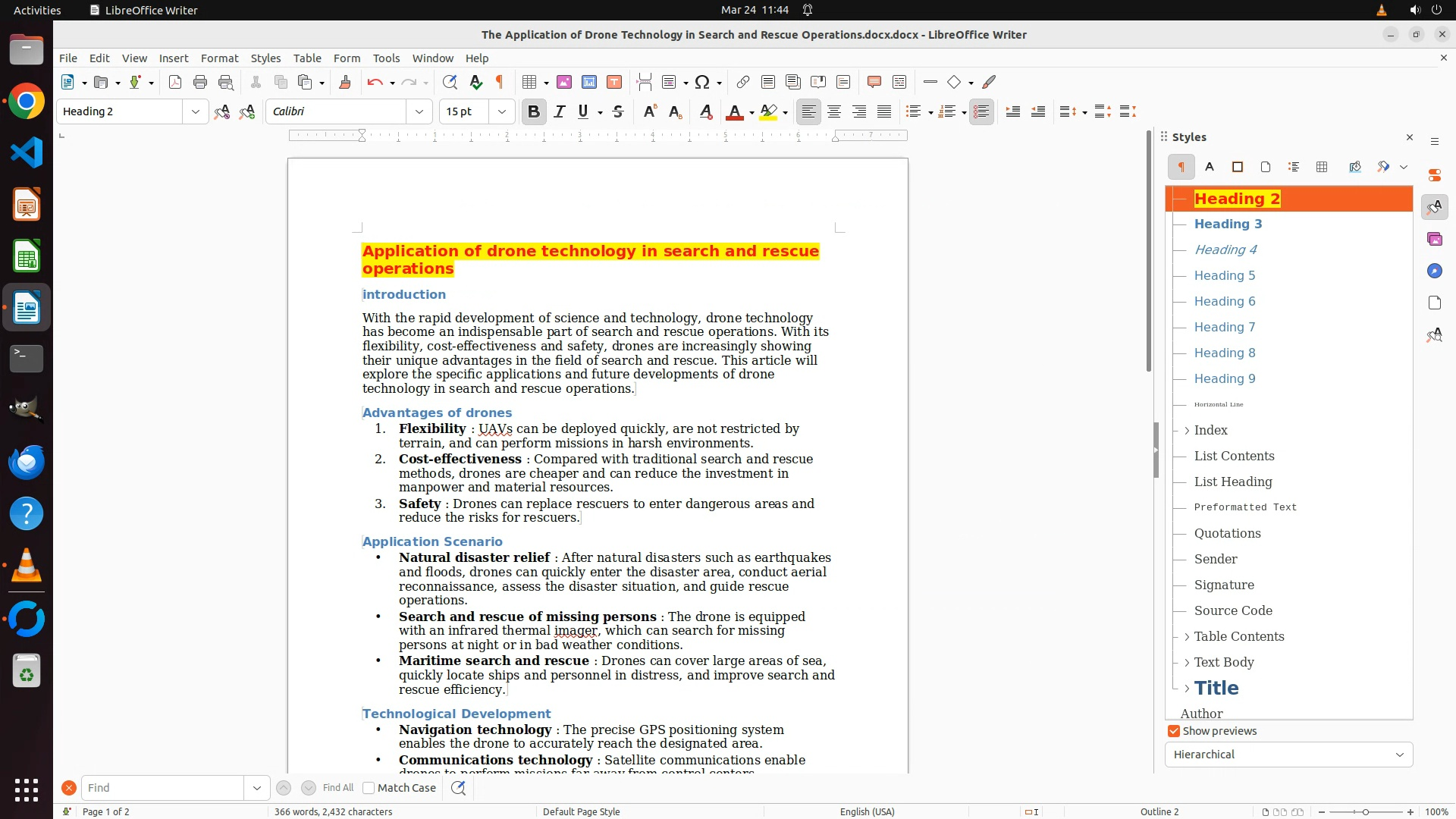The image size is (1456, 819).
Task: Open the font size dropdown arrow
Action: click(x=501, y=111)
